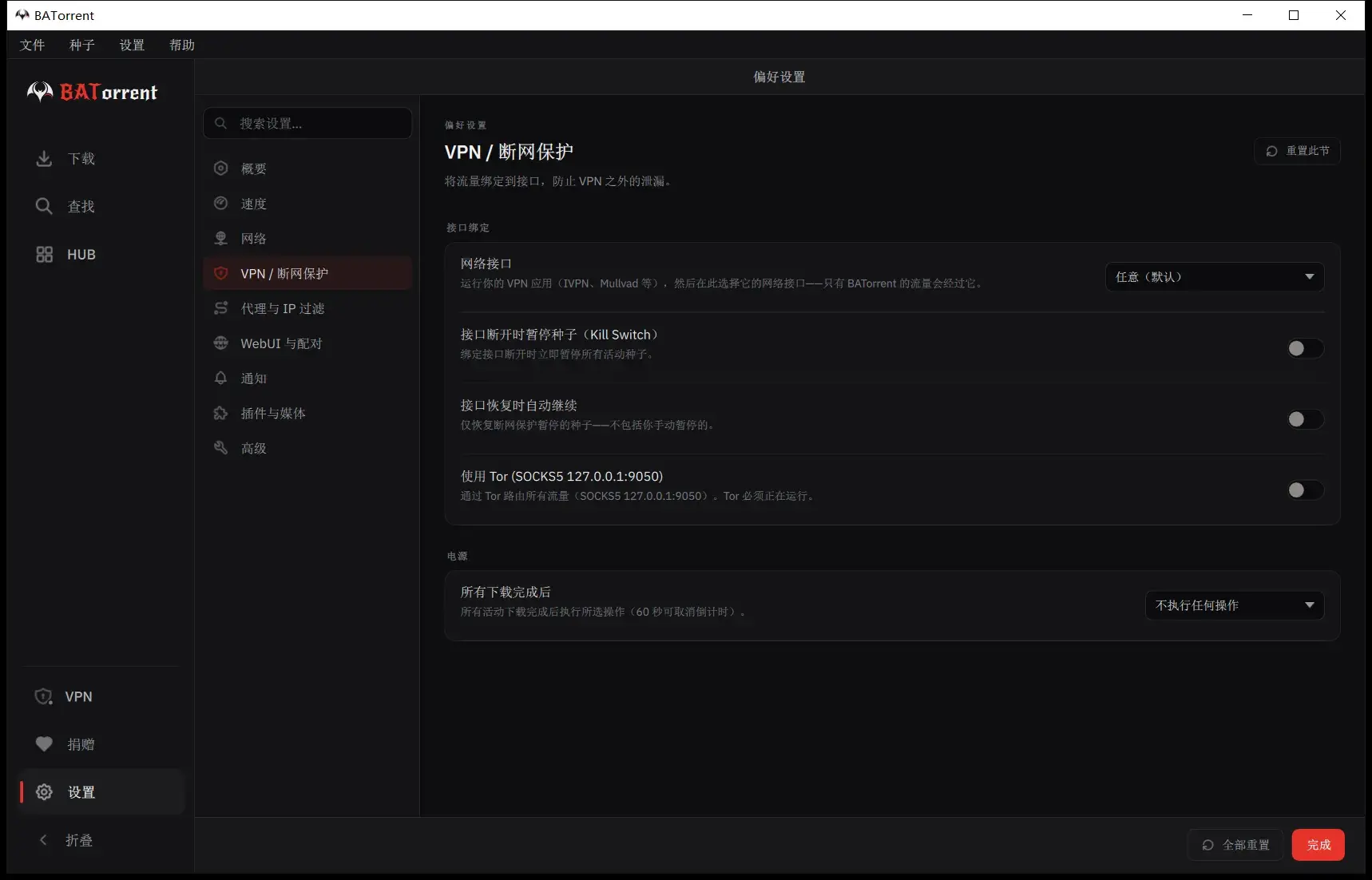This screenshot has height=880, width=1372.
Task: Click the 搜索设置 search field
Action: [307, 123]
